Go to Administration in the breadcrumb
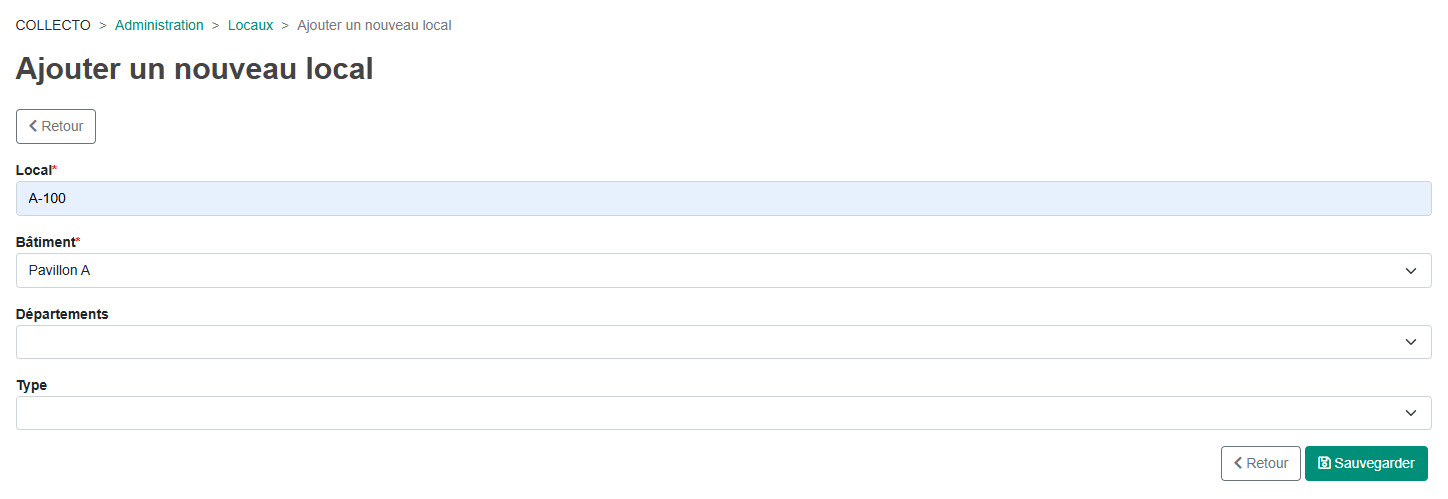 pos(159,25)
